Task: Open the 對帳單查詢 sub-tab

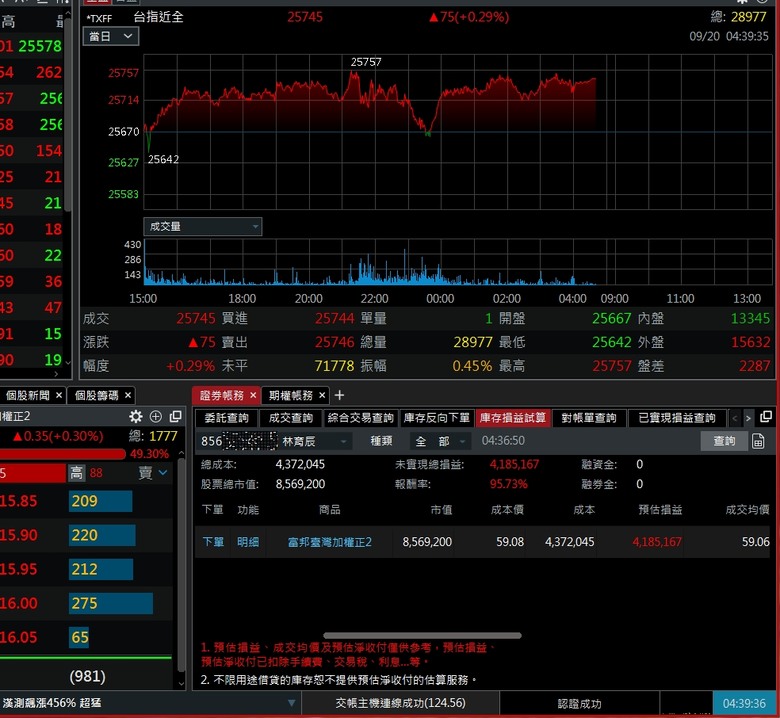Action: click(x=588, y=417)
